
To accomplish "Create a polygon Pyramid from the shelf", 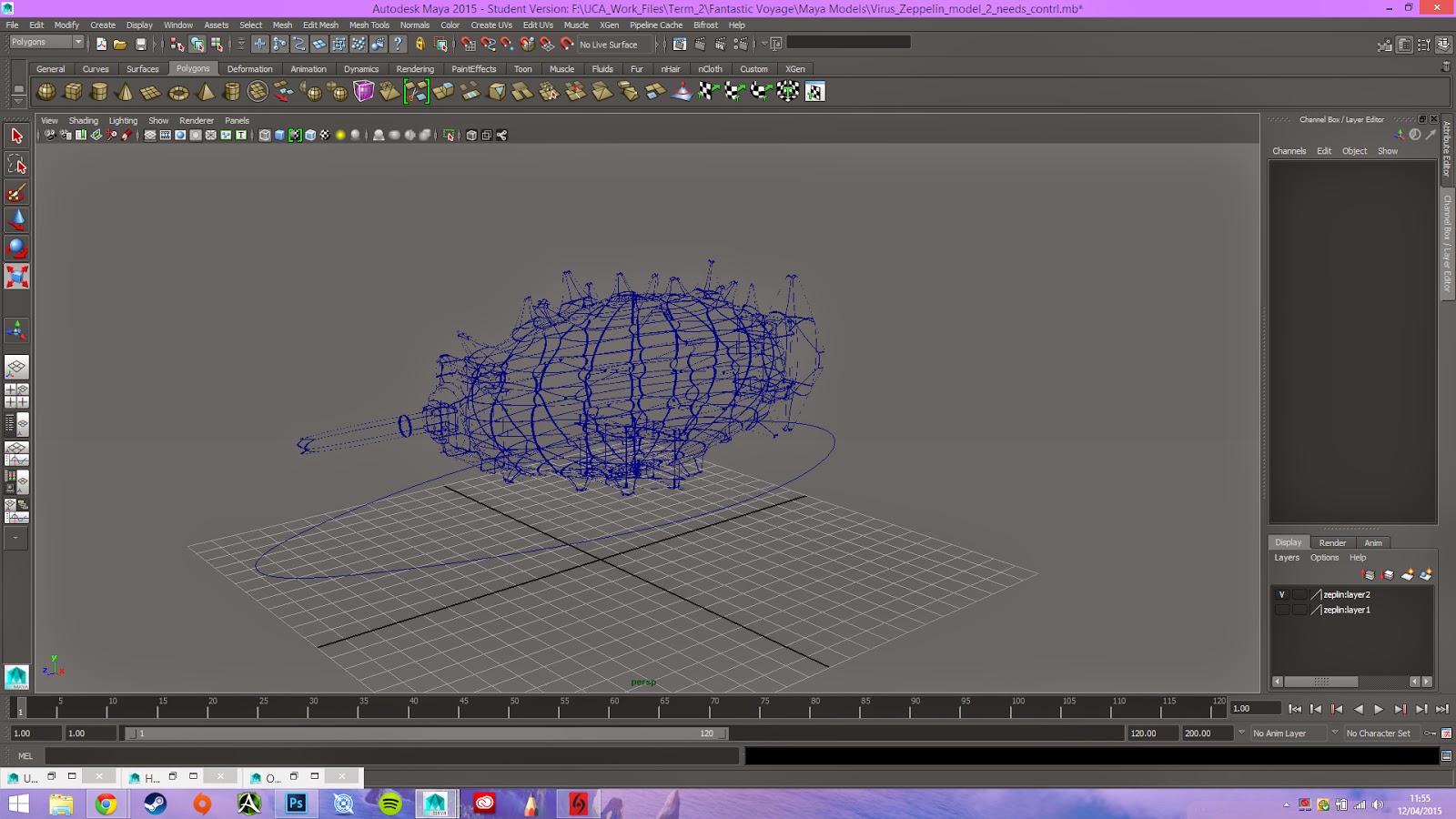I will tap(205, 91).
